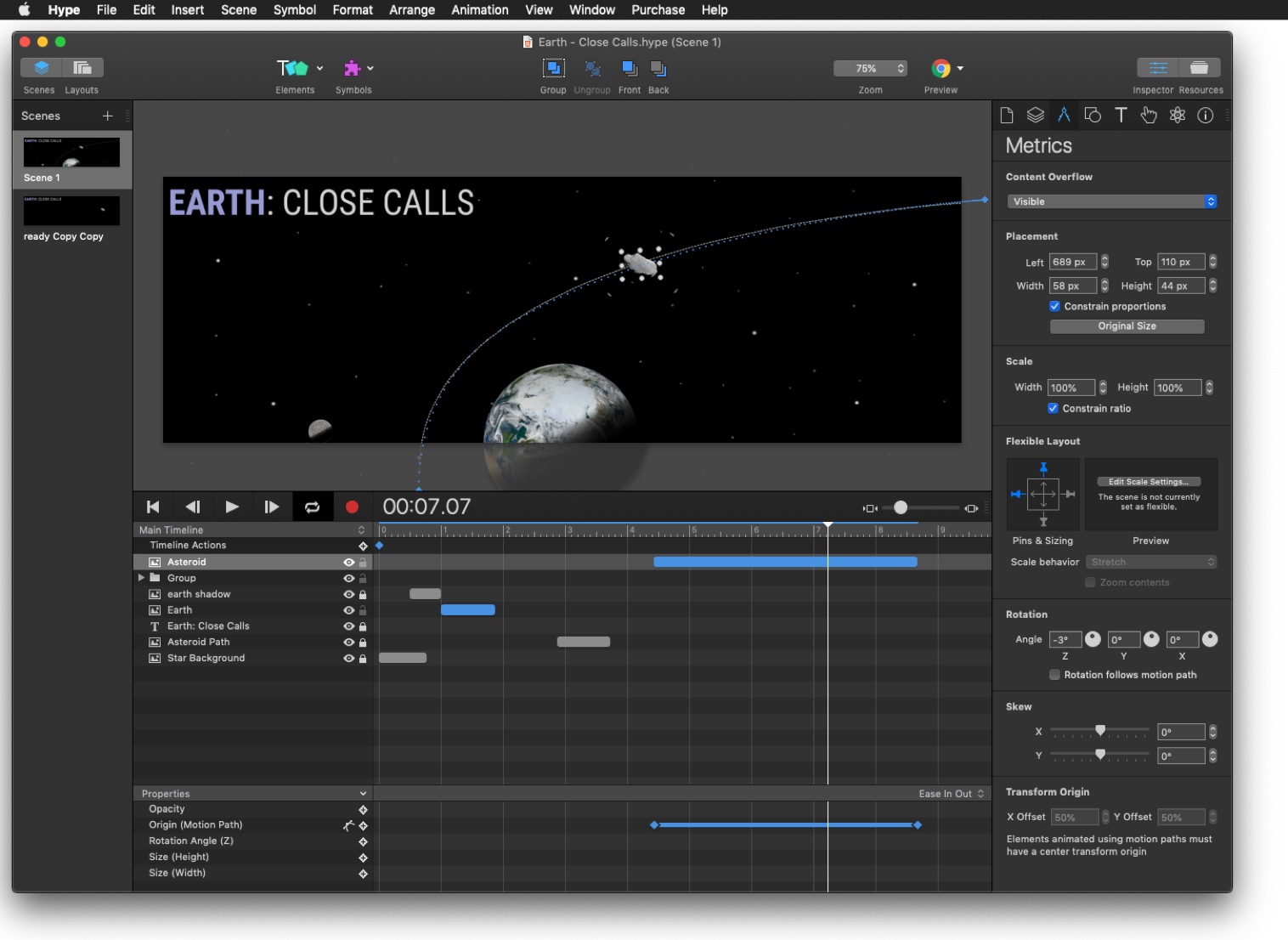Open Content Overflow Visible dropdown
Screen dimensions: 1288x940
(x=1112, y=201)
